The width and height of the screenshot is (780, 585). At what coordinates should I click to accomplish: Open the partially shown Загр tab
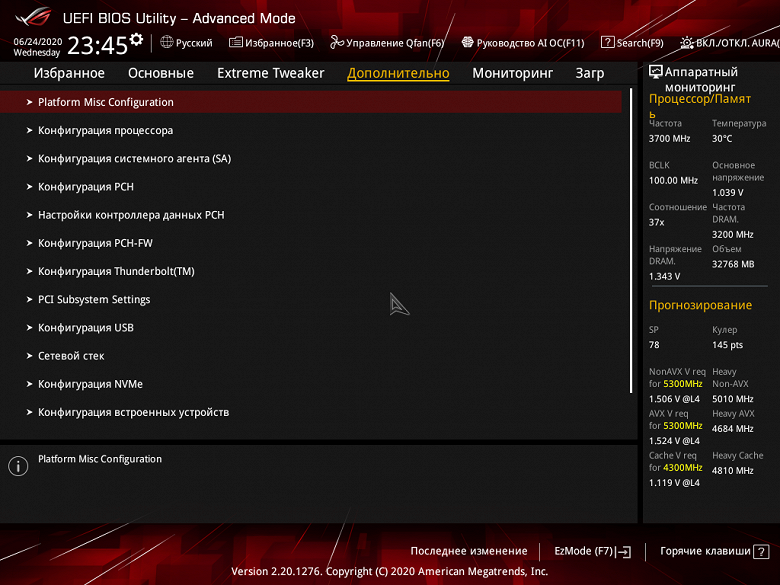pos(590,74)
